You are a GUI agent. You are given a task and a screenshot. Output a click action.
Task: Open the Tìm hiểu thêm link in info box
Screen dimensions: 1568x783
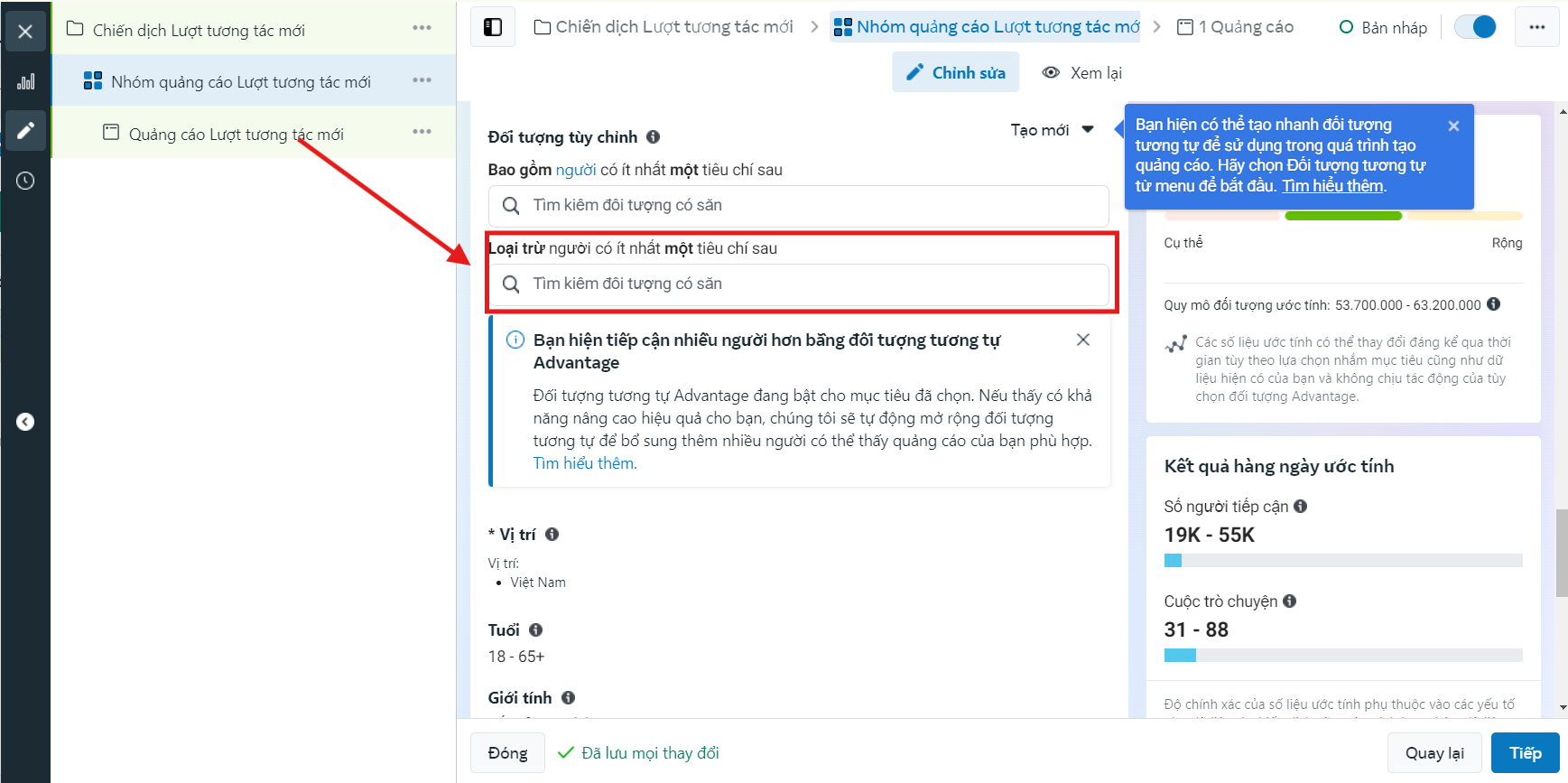[x=585, y=463]
